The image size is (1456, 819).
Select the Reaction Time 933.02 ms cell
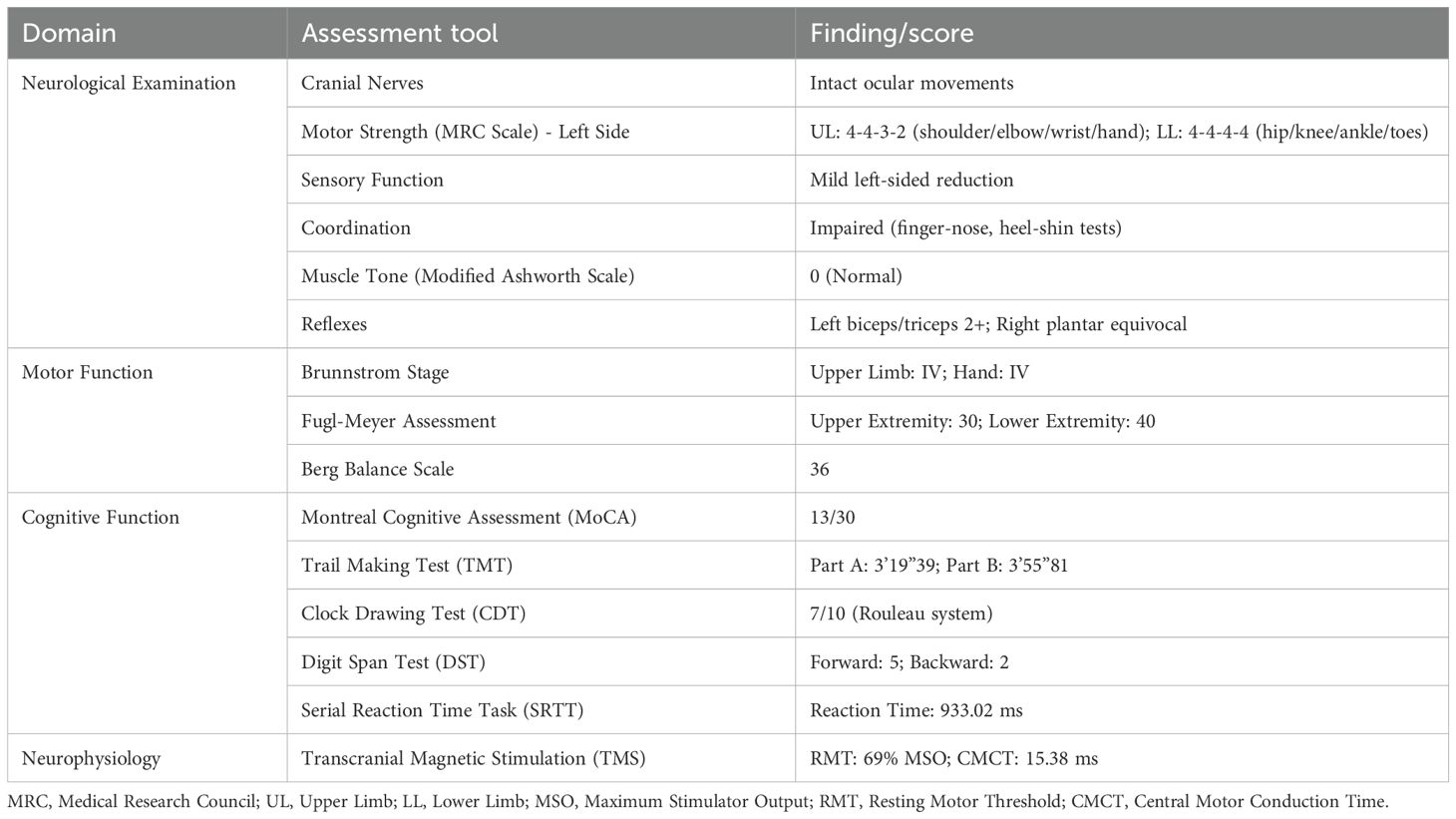click(915, 710)
